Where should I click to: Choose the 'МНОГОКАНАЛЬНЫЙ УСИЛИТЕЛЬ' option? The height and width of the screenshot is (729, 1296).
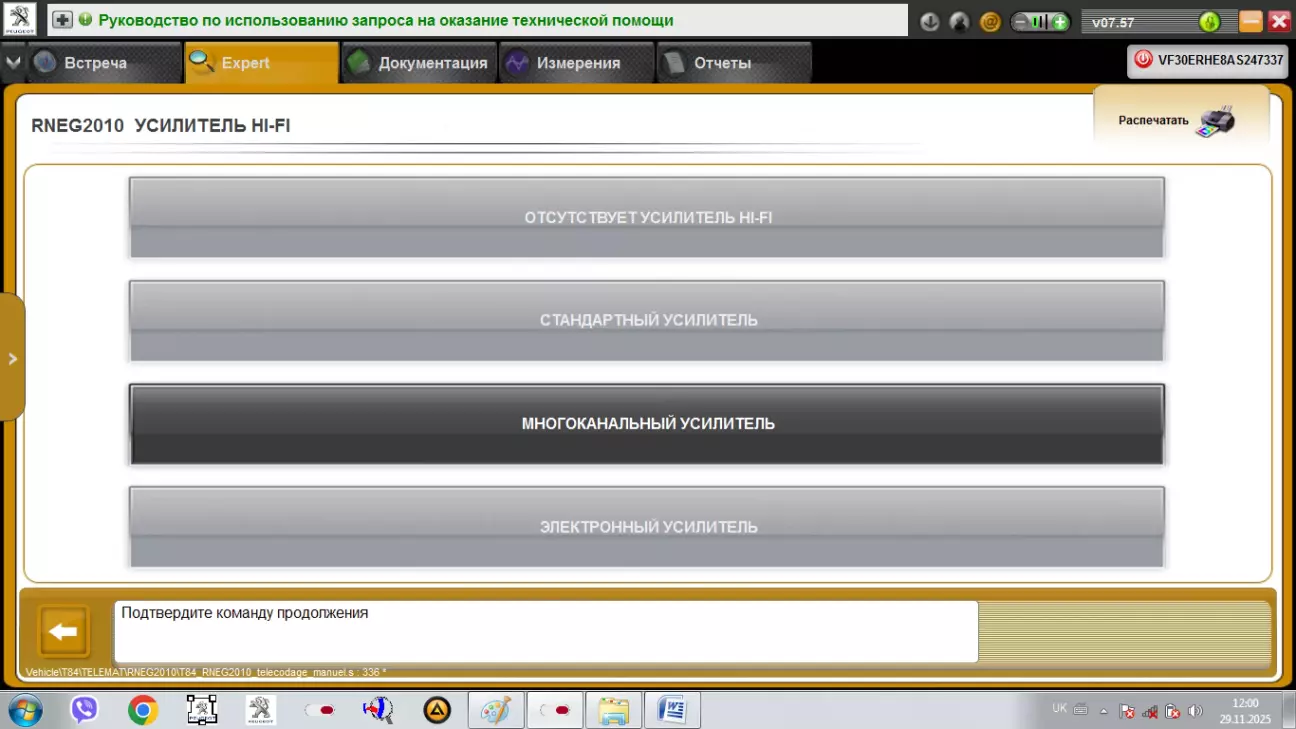click(647, 423)
